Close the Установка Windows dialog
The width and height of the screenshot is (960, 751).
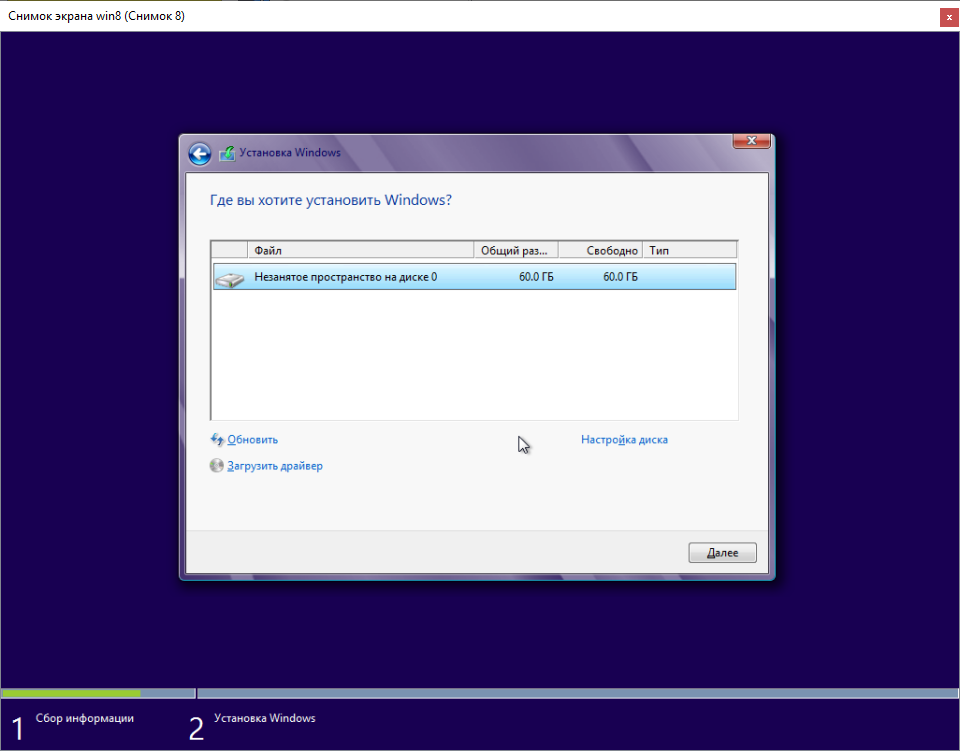[752, 141]
